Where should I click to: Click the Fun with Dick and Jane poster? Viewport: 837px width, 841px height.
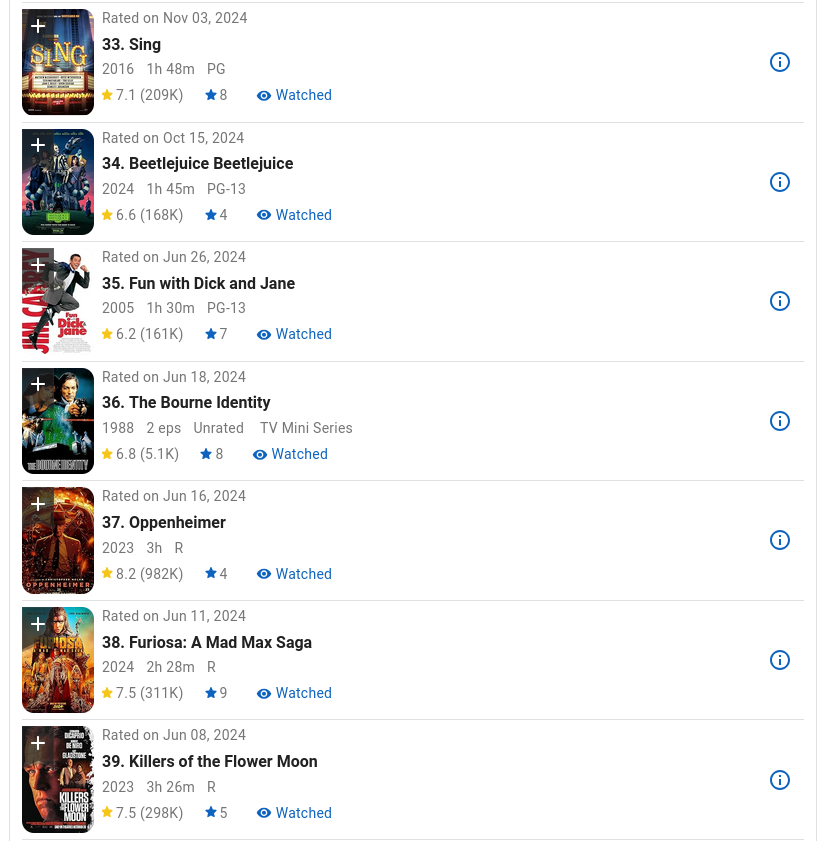[x=58, y=312]
